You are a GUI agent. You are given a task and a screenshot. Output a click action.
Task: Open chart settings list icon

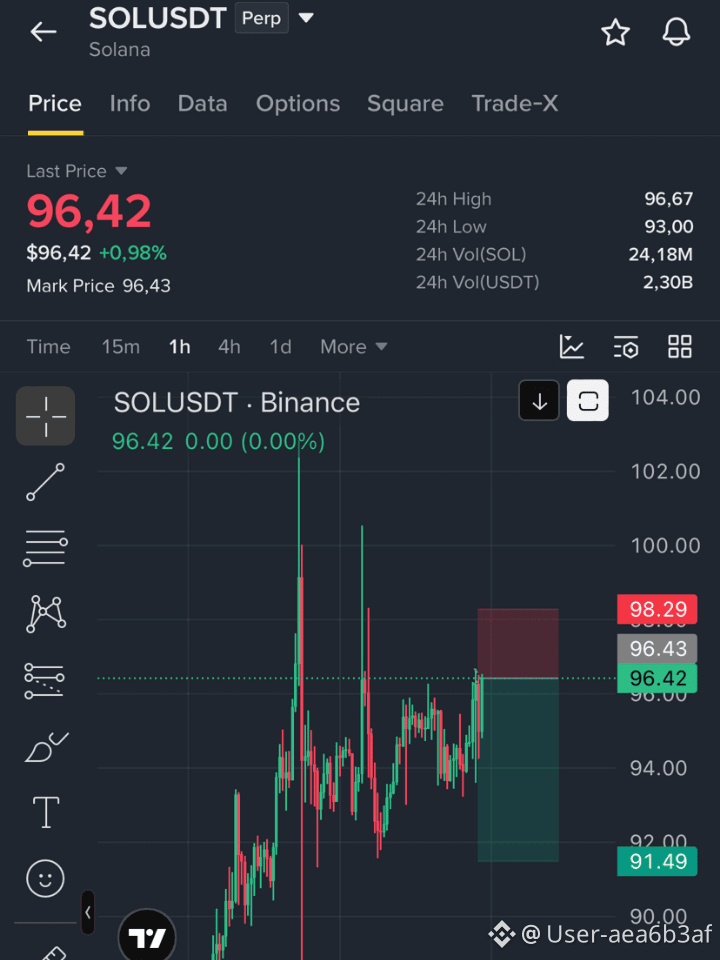coord(626,347)
